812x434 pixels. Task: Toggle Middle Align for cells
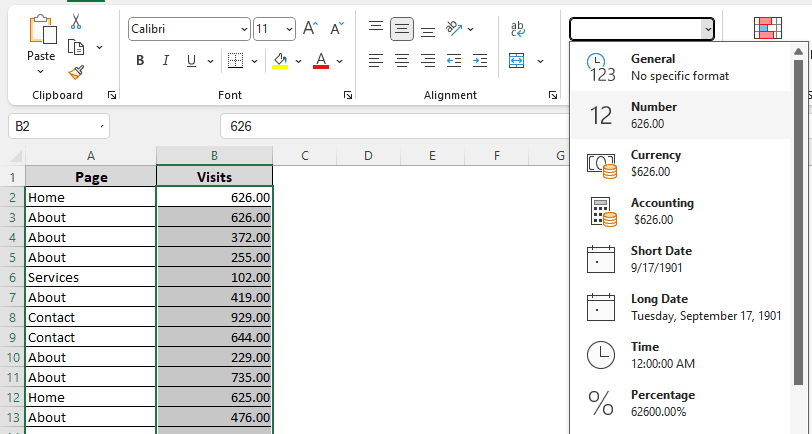click(x=402, y=29)
